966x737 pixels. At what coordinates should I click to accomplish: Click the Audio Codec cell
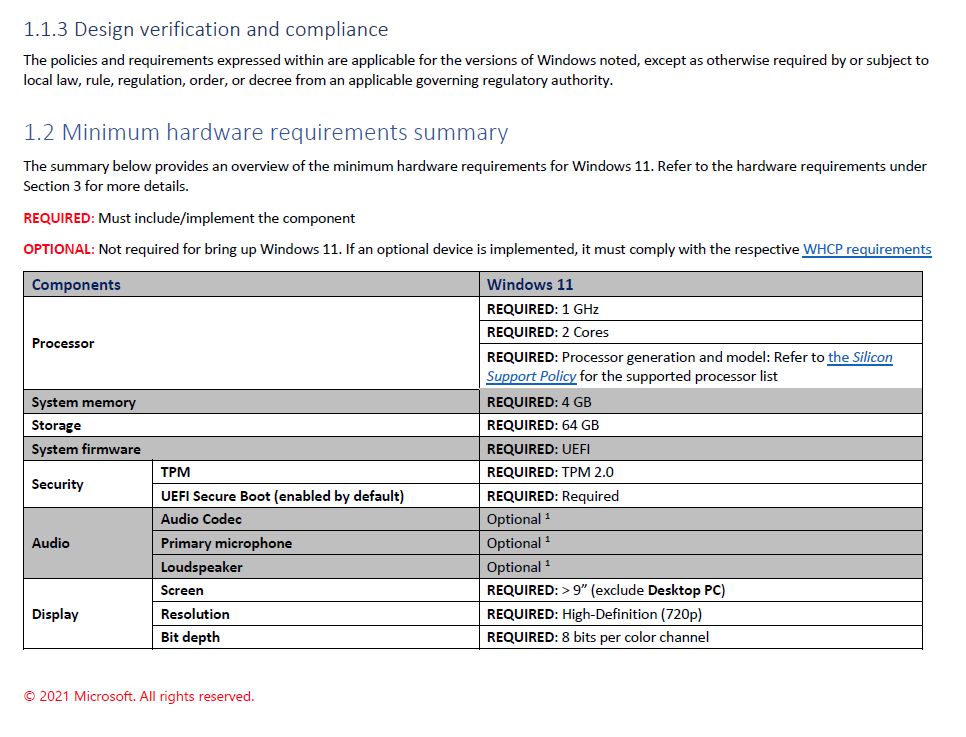(316, 519)
